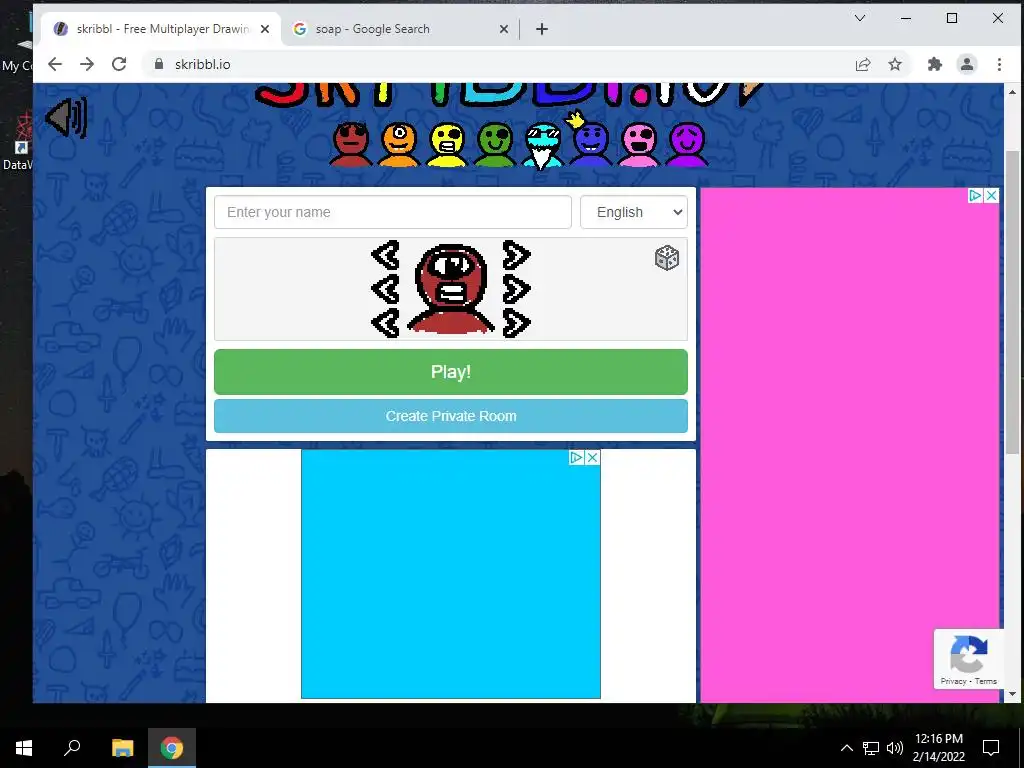The height and width of the screenshot is (768, 1024).
Task: Click top left arrow to change avatar eyes
Action: 385,255
